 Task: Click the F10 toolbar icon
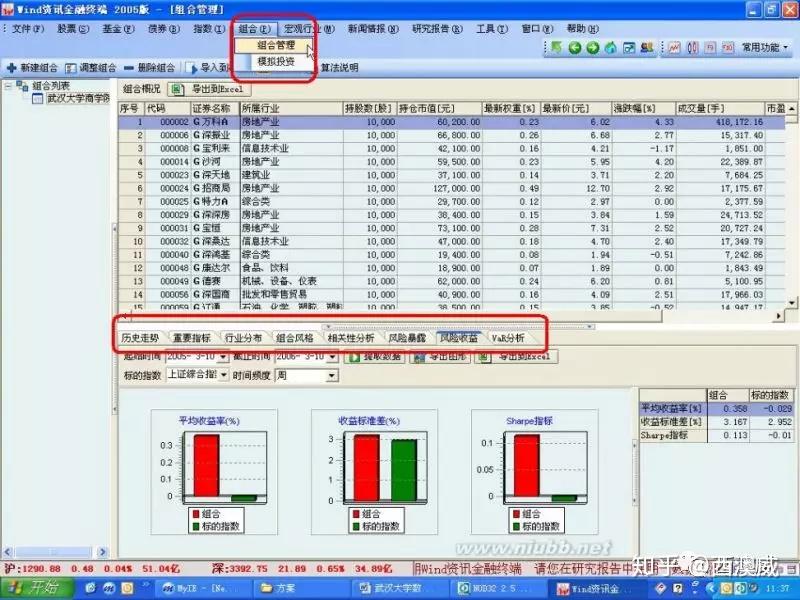pos(728,48)
